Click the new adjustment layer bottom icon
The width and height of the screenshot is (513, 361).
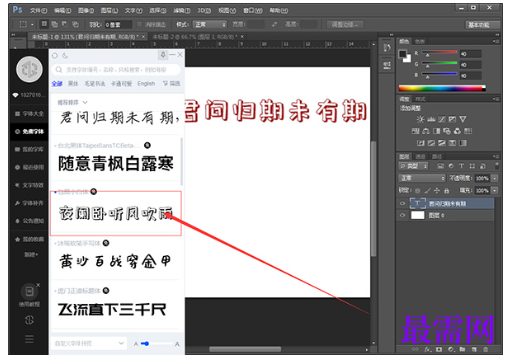point(451,349)
